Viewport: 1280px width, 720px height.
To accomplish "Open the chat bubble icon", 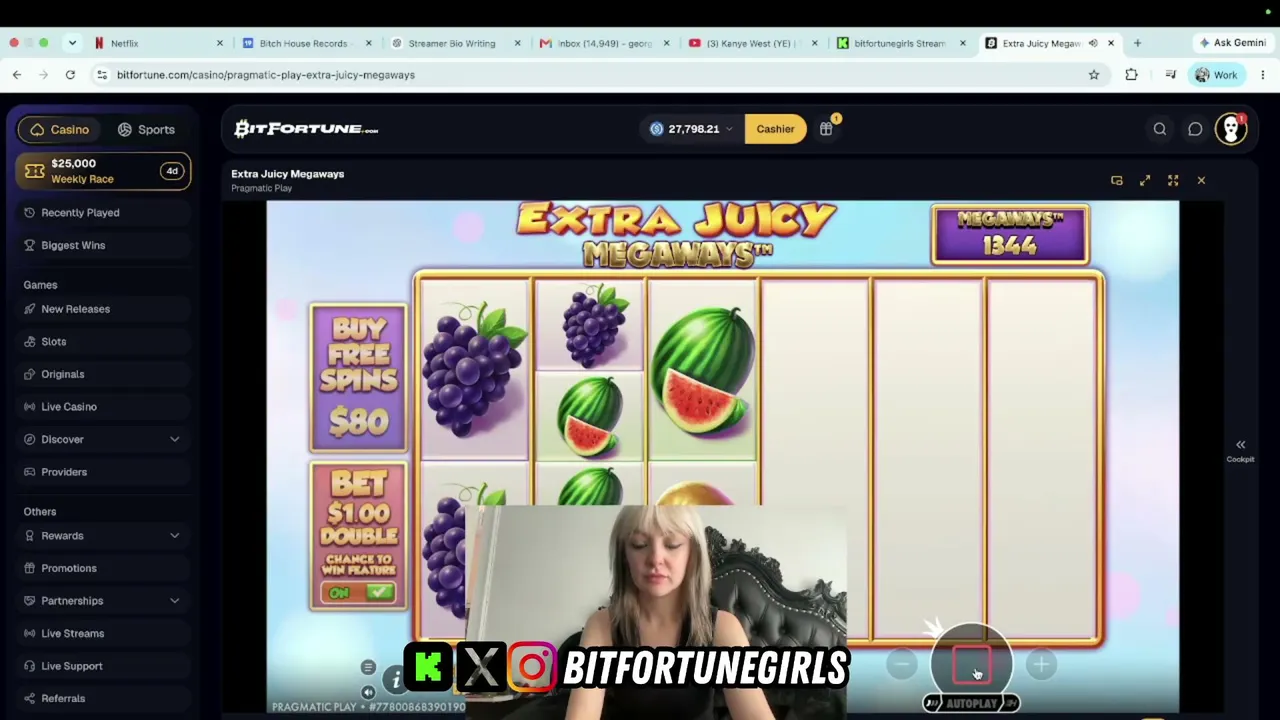I will [1195, 129].
